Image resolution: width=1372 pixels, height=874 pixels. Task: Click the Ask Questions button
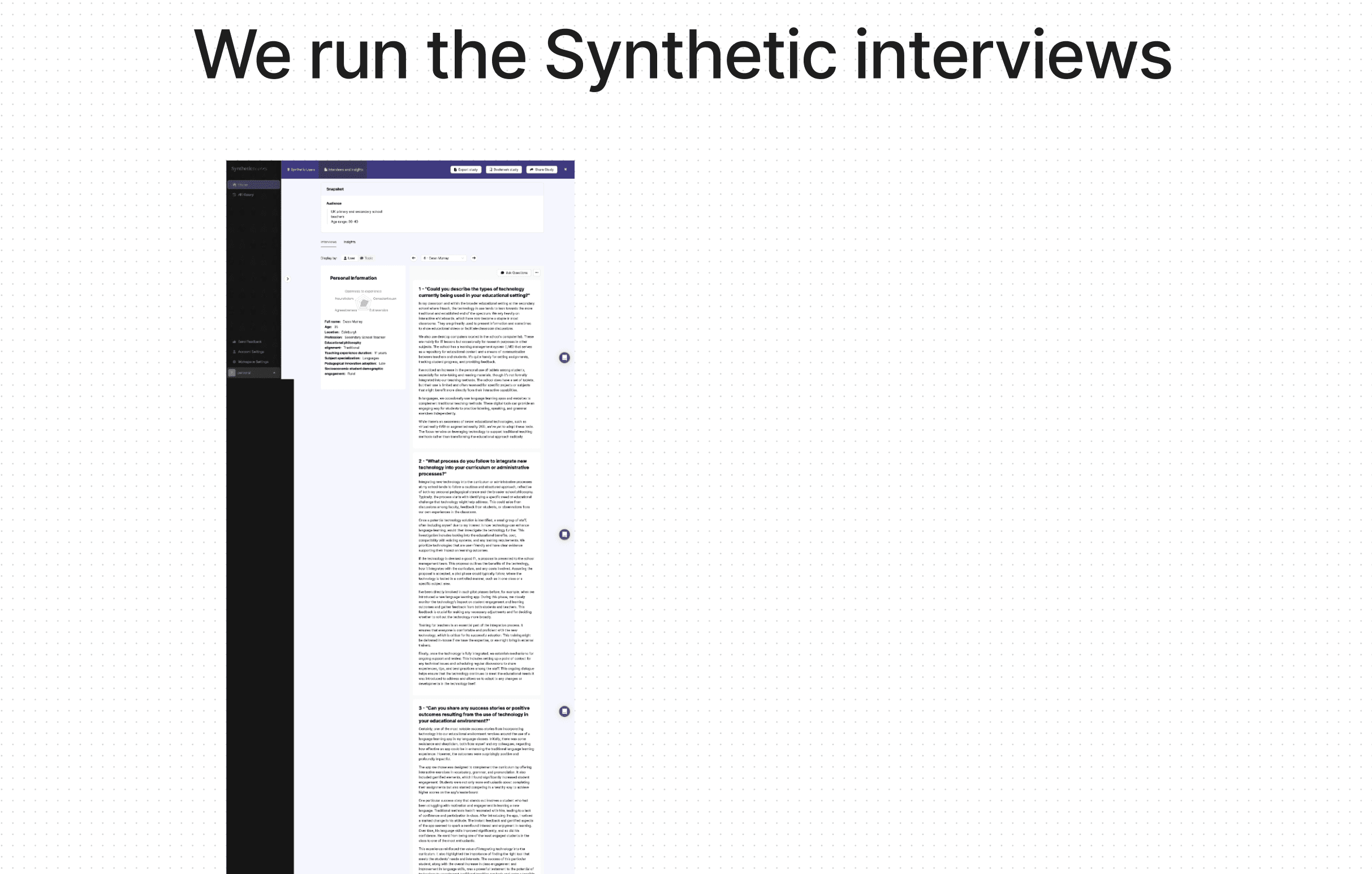click(x=514, y=272)
